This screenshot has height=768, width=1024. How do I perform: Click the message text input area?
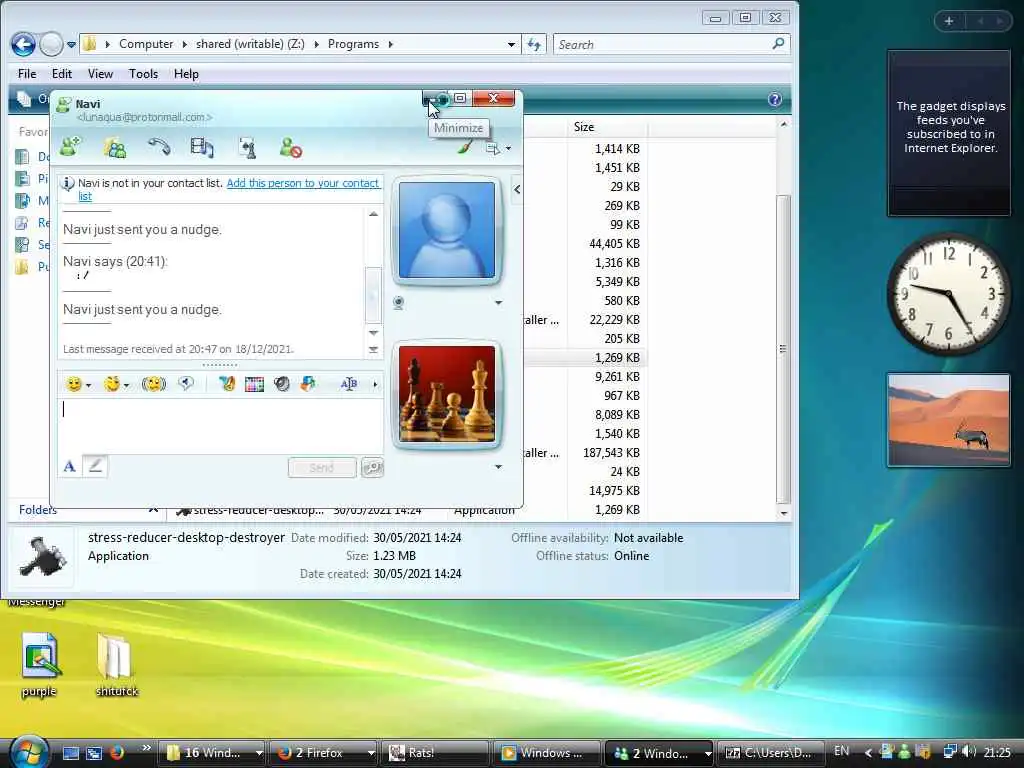[220, 426]
